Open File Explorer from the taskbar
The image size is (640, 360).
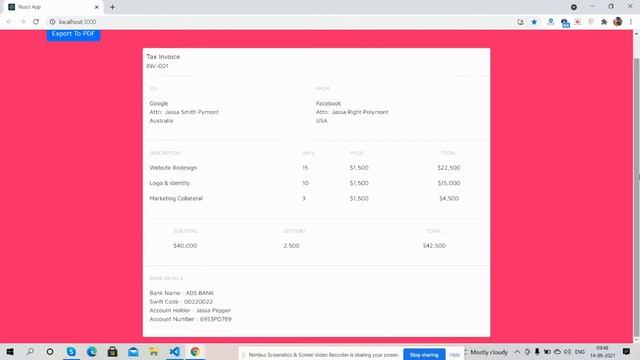click(154, 351)
